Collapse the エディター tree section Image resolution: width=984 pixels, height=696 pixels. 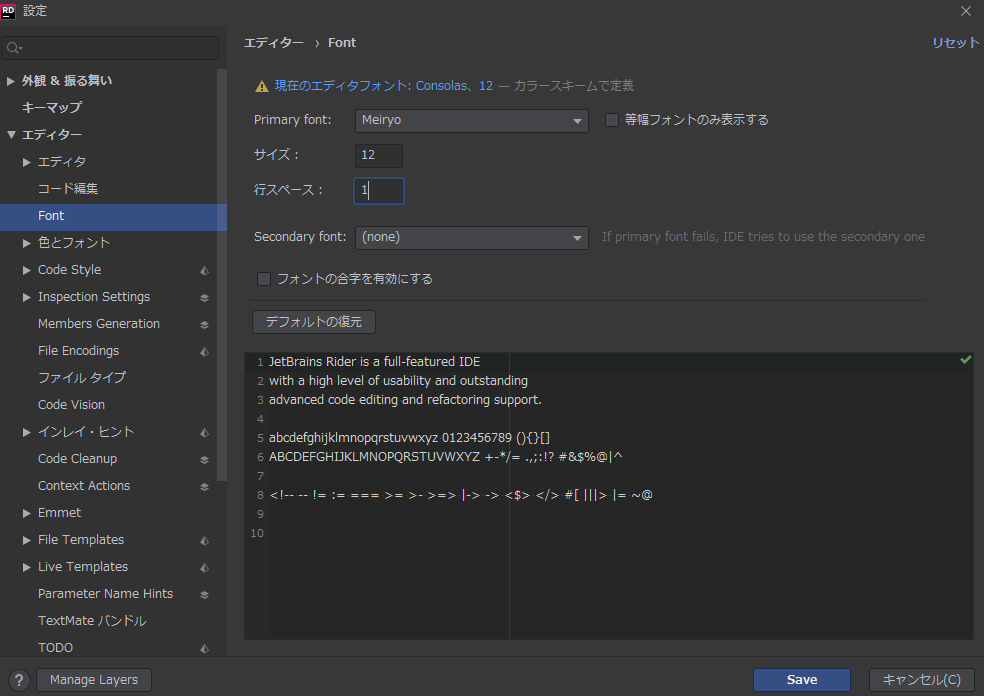11,135
